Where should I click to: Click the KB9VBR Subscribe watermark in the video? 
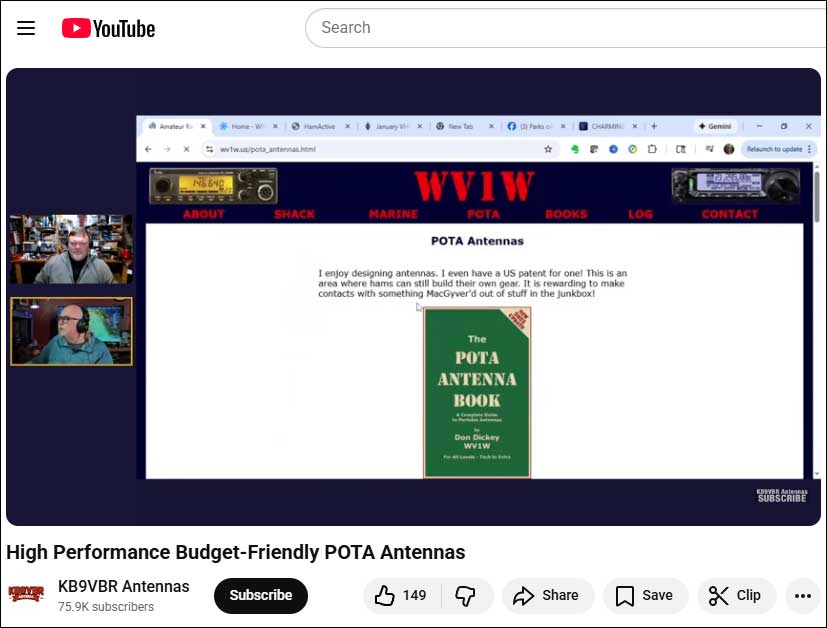781,495
